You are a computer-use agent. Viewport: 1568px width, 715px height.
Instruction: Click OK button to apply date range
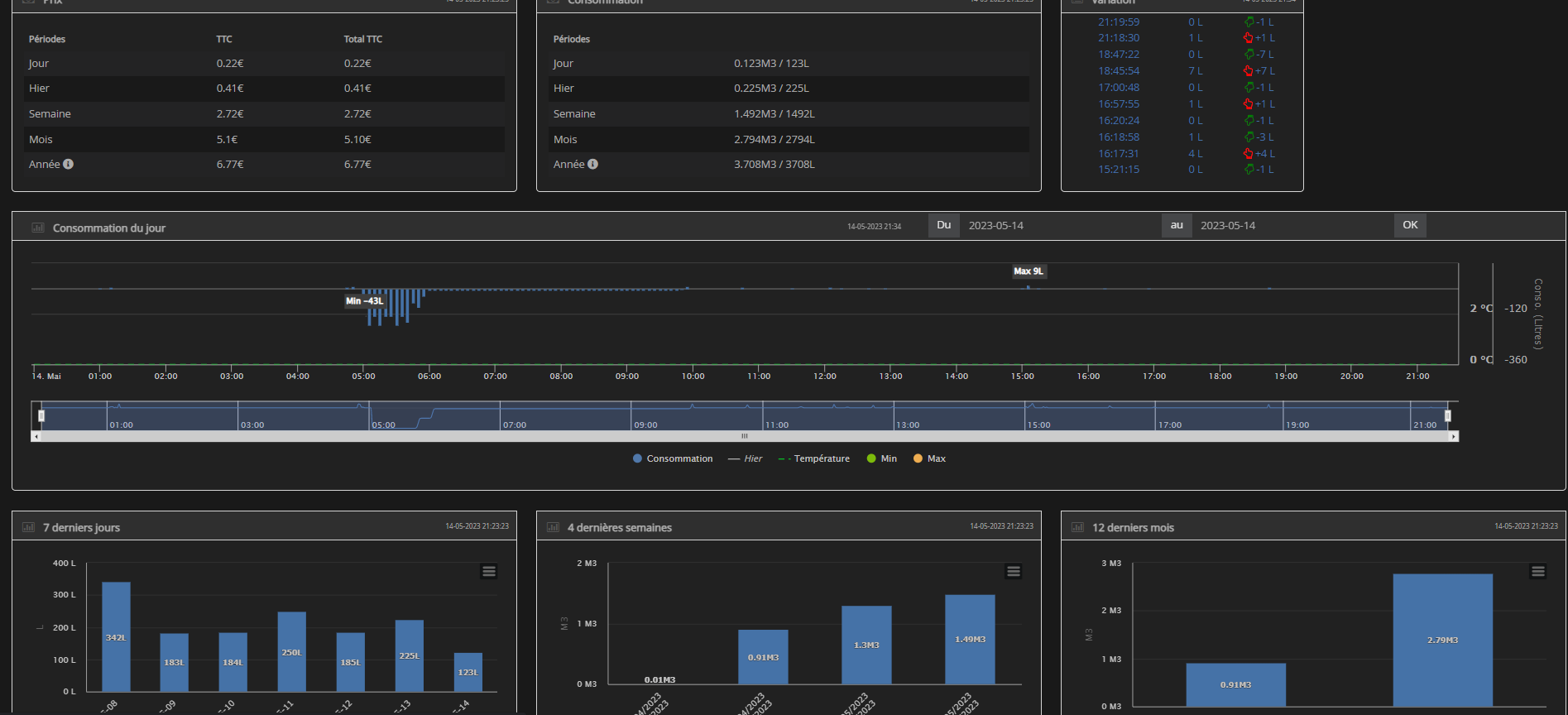click(x=1410, y=225)
